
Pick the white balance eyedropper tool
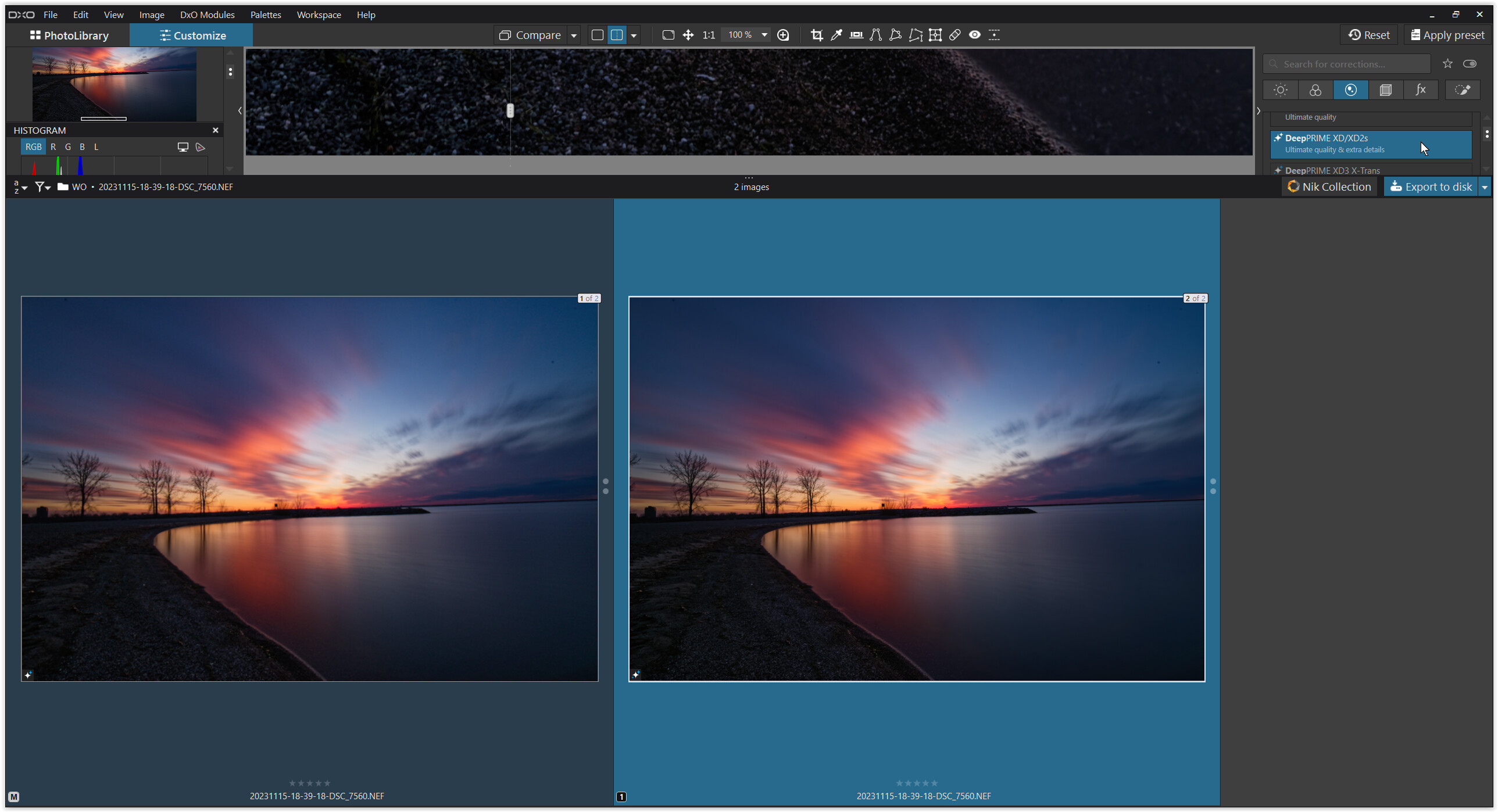(x=836, y=35)
